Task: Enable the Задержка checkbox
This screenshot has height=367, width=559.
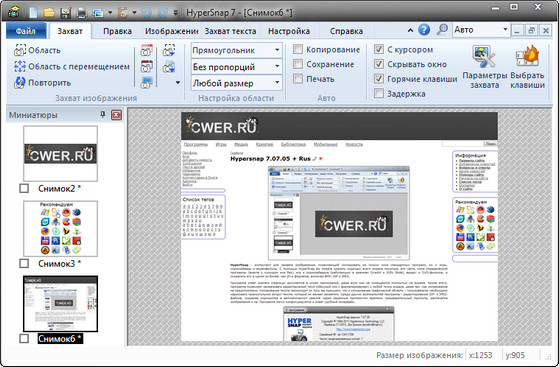Action: tap(379, 93)
